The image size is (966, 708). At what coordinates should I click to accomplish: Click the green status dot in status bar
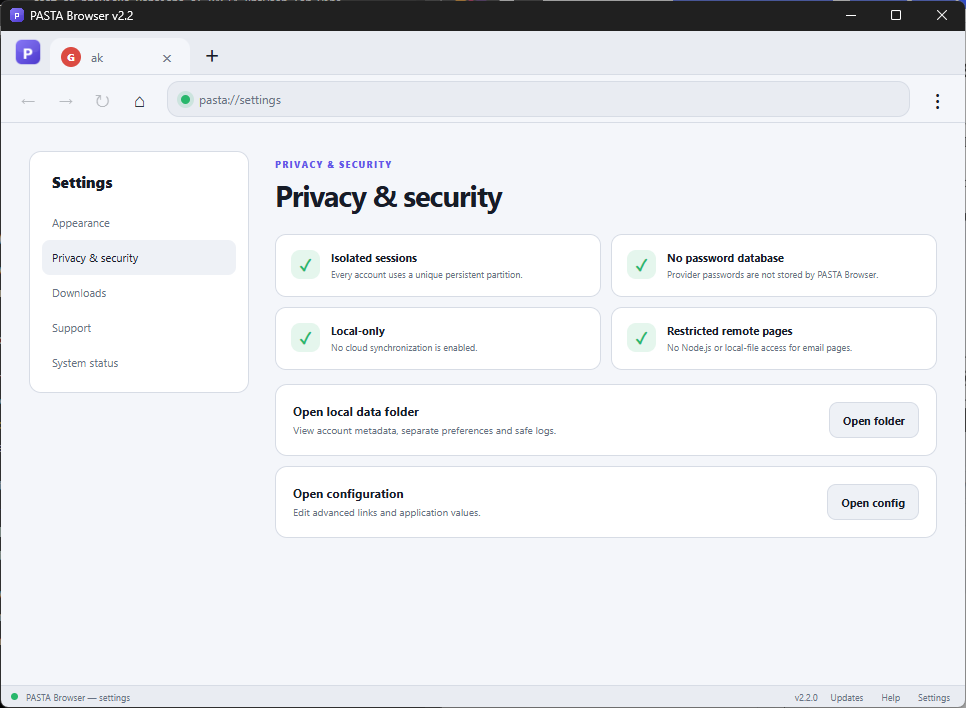coord(14,697)
